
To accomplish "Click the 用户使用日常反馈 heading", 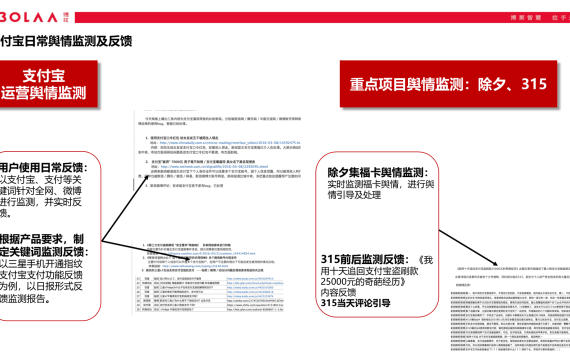I will click(44, 168).
